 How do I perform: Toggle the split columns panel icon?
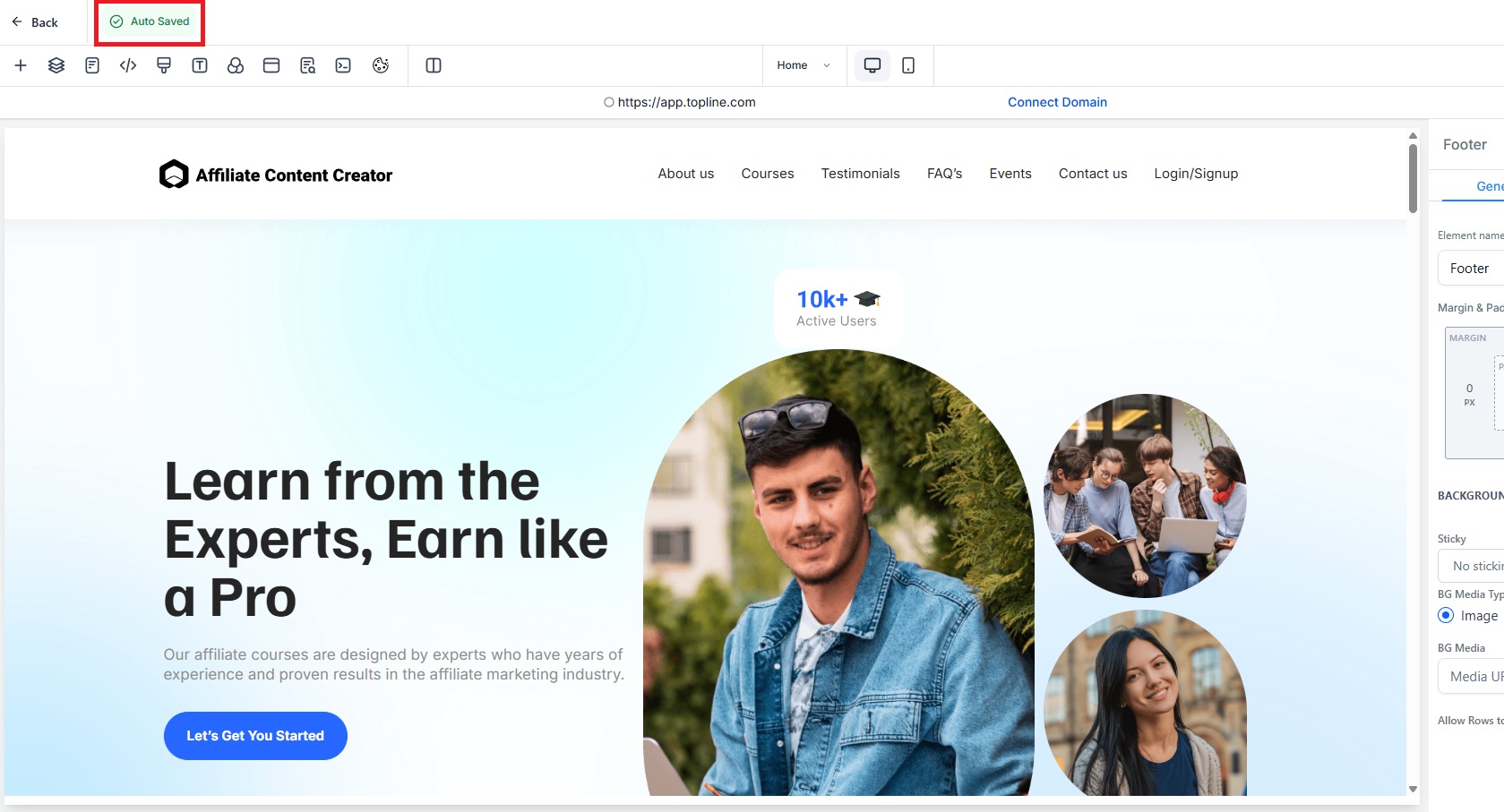pyautogui.click(x=434, y=65)
